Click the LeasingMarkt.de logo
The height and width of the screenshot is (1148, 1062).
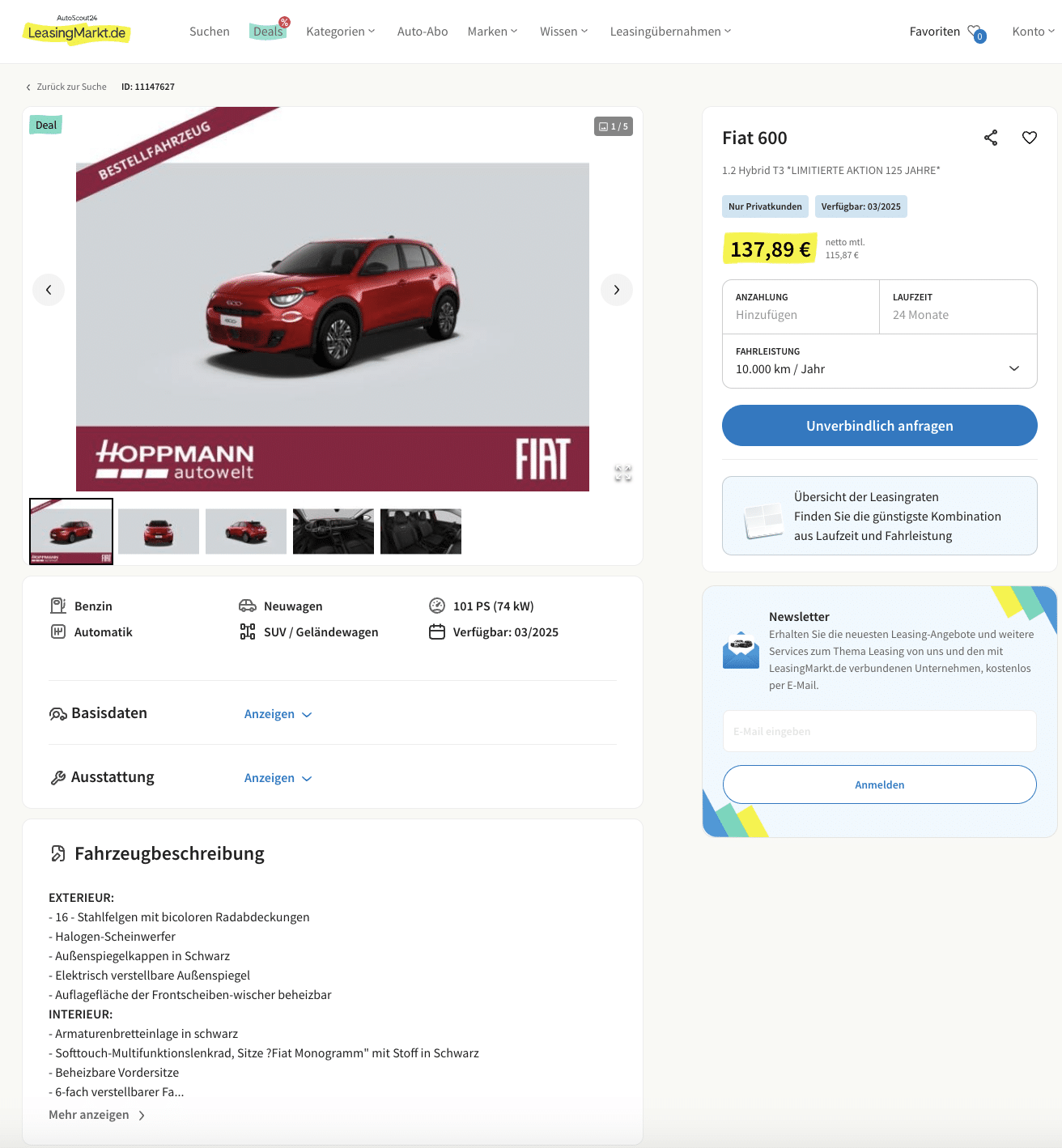click(x=77, y=31)
